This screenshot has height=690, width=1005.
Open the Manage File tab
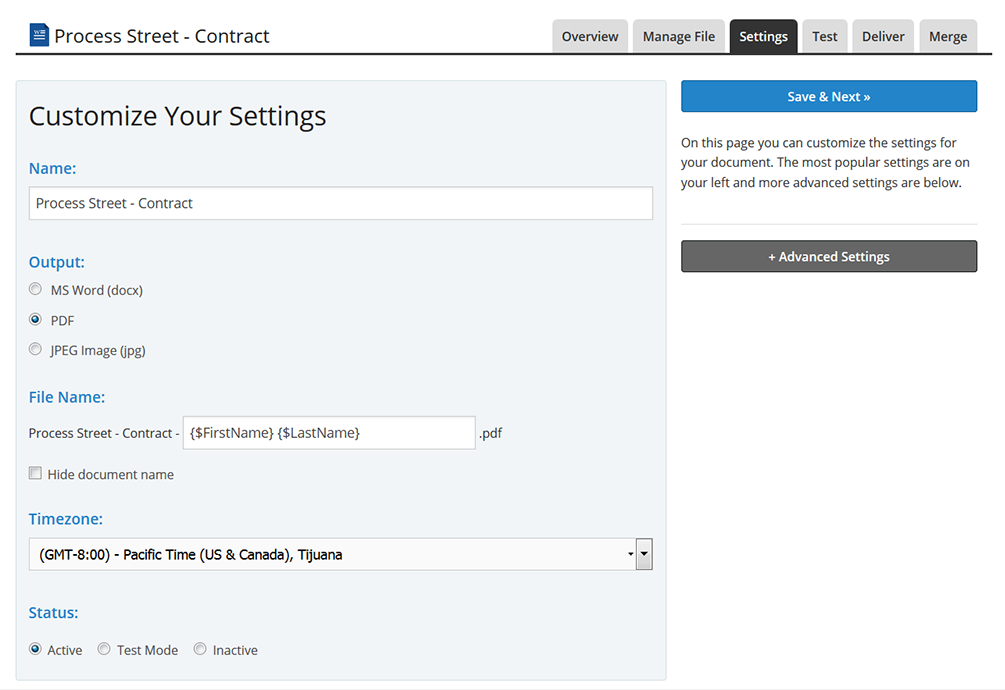(x=678, y=36)
